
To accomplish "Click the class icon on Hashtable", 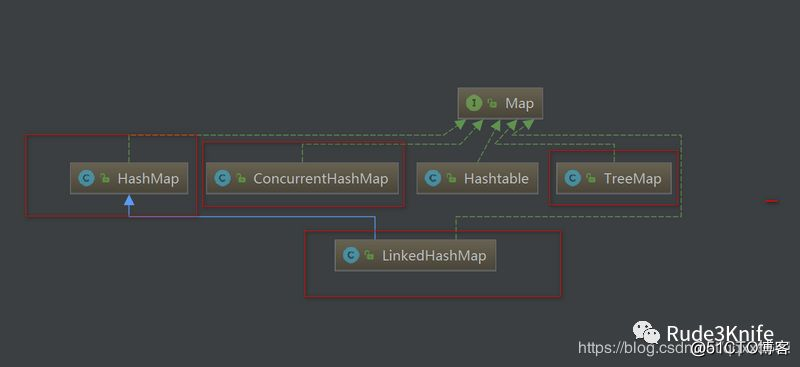I will tap(433, 178).
